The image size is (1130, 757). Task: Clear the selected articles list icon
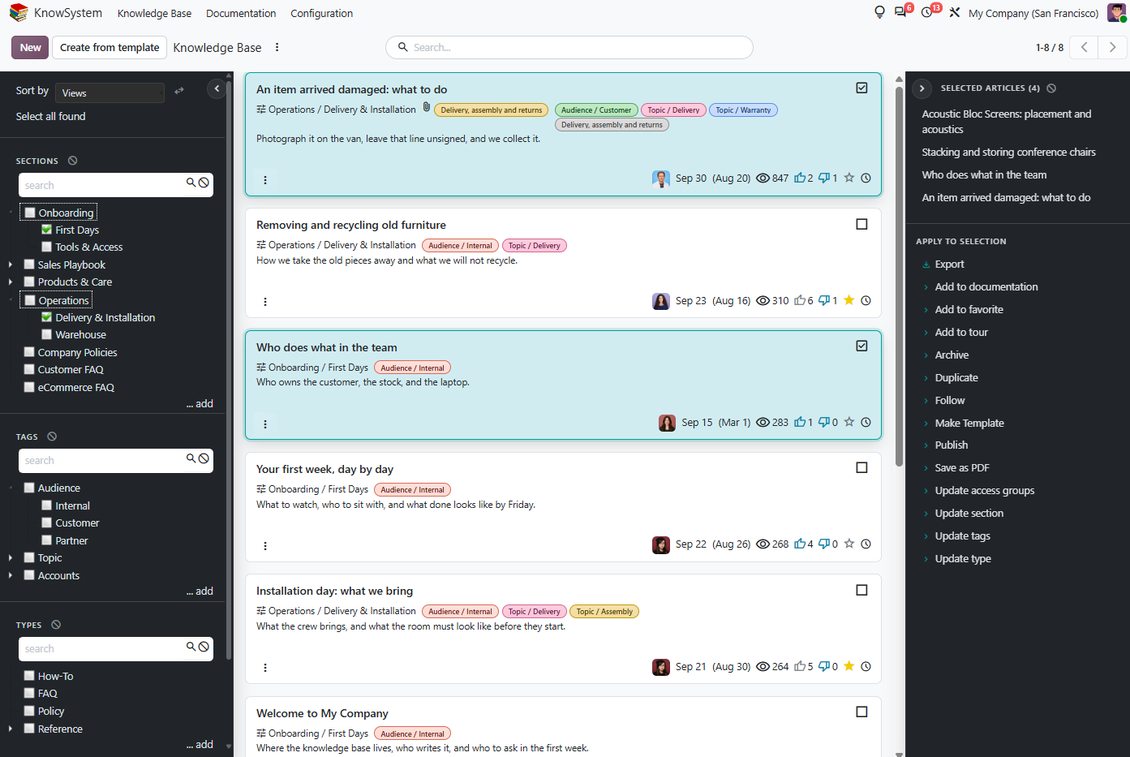[1051, 88]
